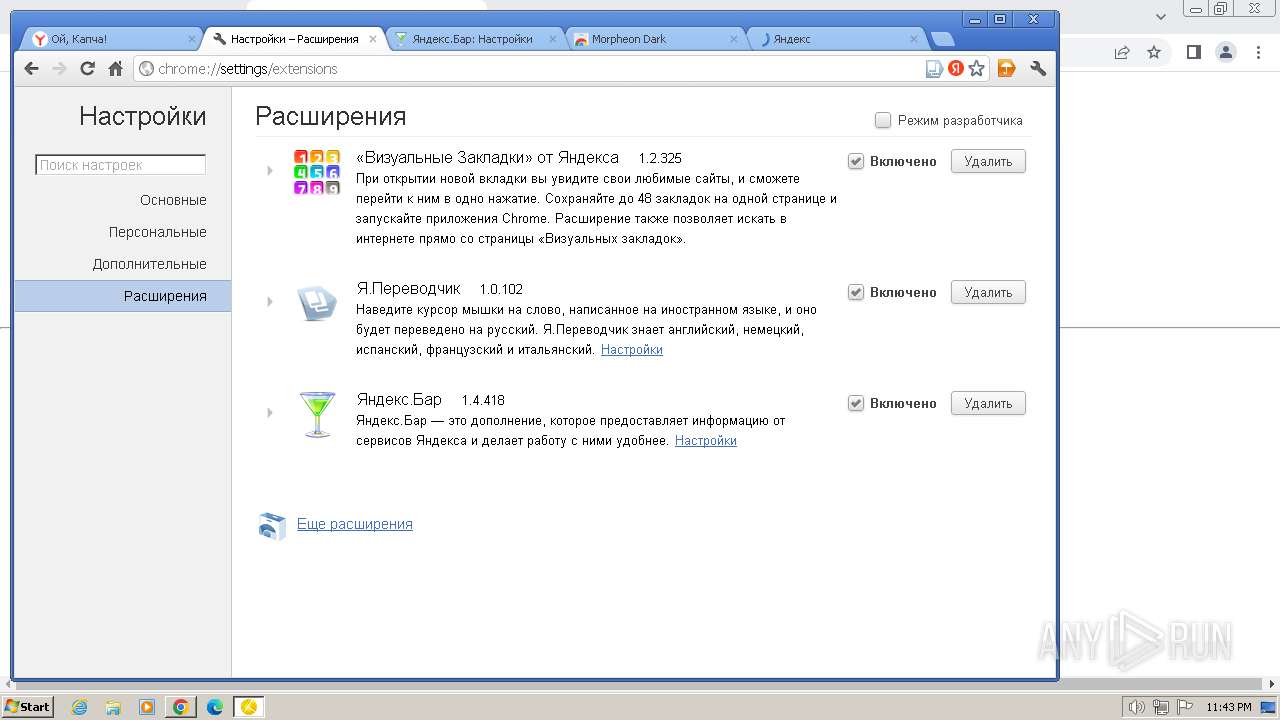Click the Visual Bookmarks extension icon

pos(316,172)
